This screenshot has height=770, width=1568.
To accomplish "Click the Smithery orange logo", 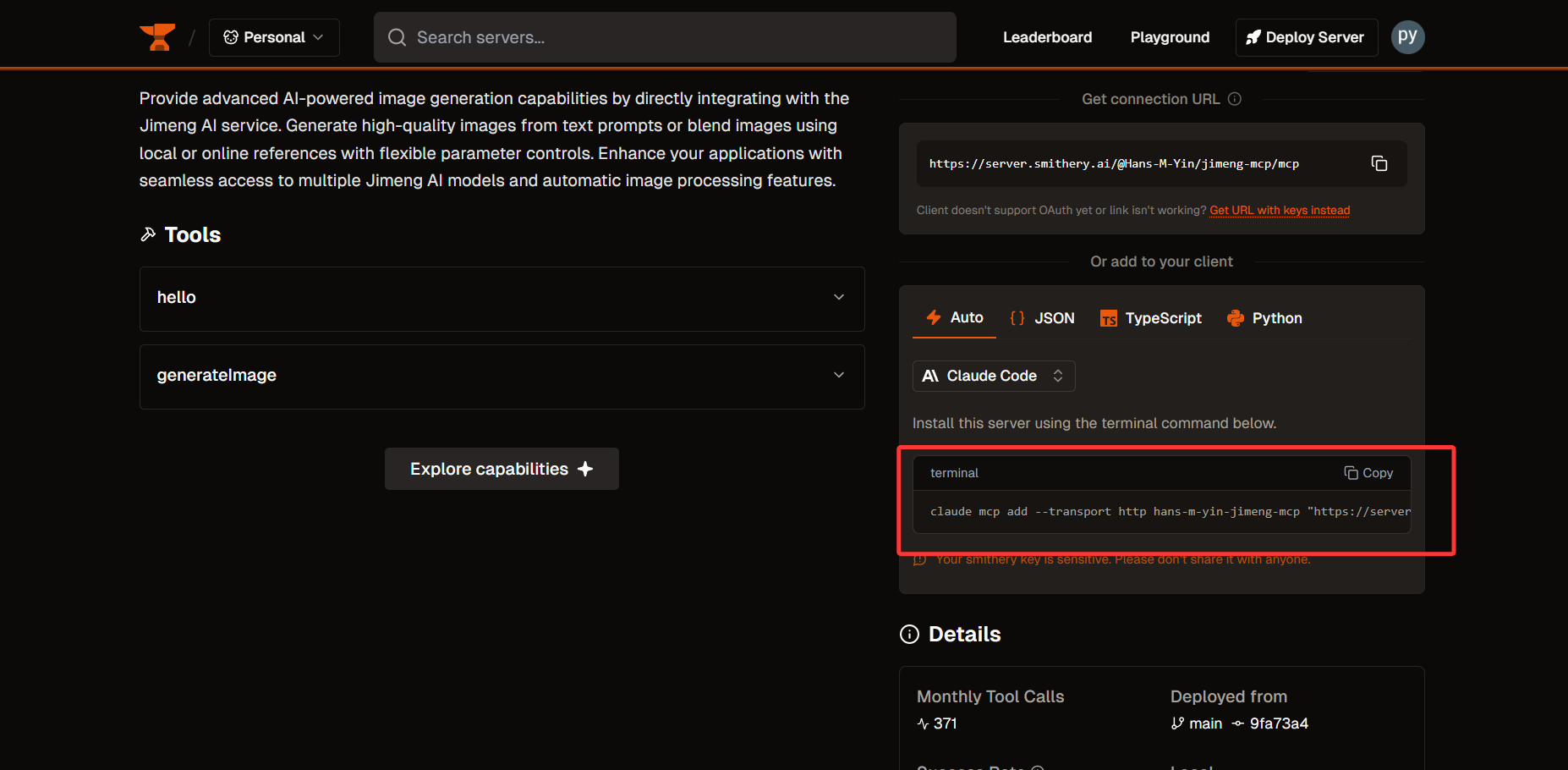I will 157,37.
